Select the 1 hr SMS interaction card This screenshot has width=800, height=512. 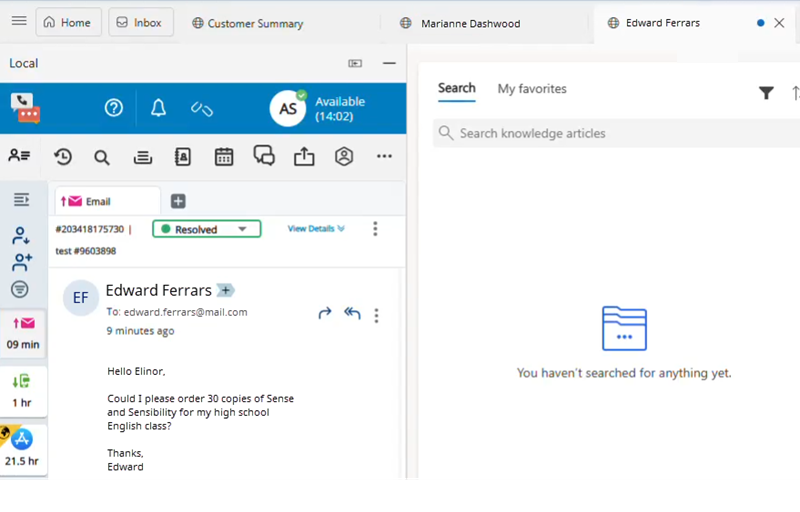click(22, 389)
